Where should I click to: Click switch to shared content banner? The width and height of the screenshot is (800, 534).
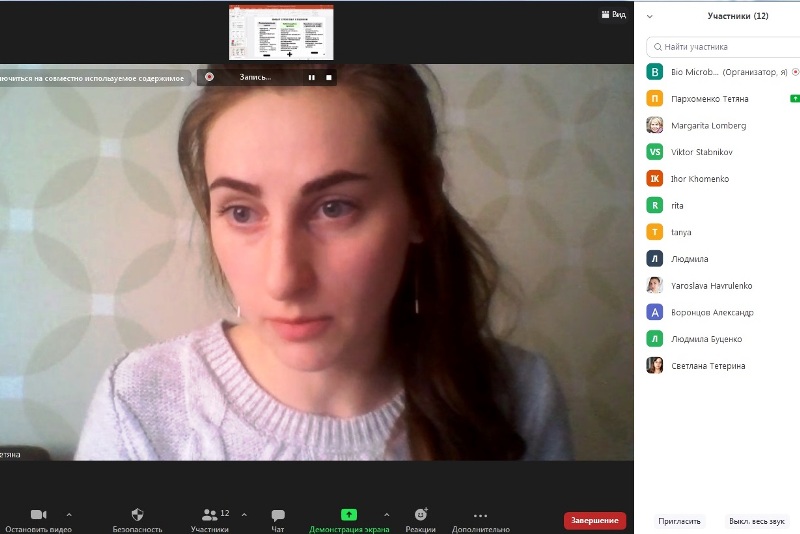click(94, 78)
